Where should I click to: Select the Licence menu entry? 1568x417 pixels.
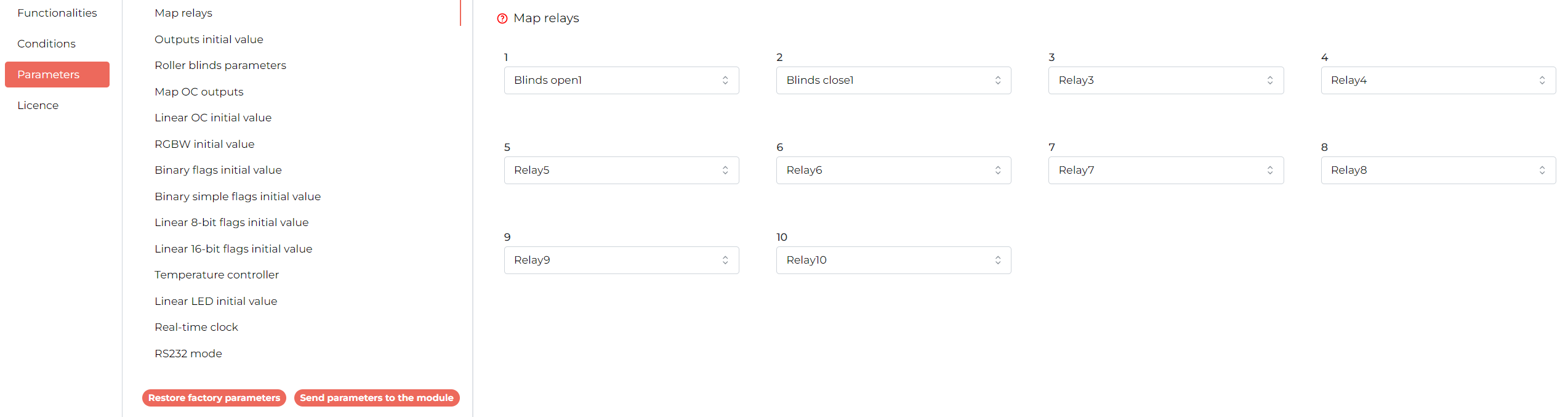(38, 105)
